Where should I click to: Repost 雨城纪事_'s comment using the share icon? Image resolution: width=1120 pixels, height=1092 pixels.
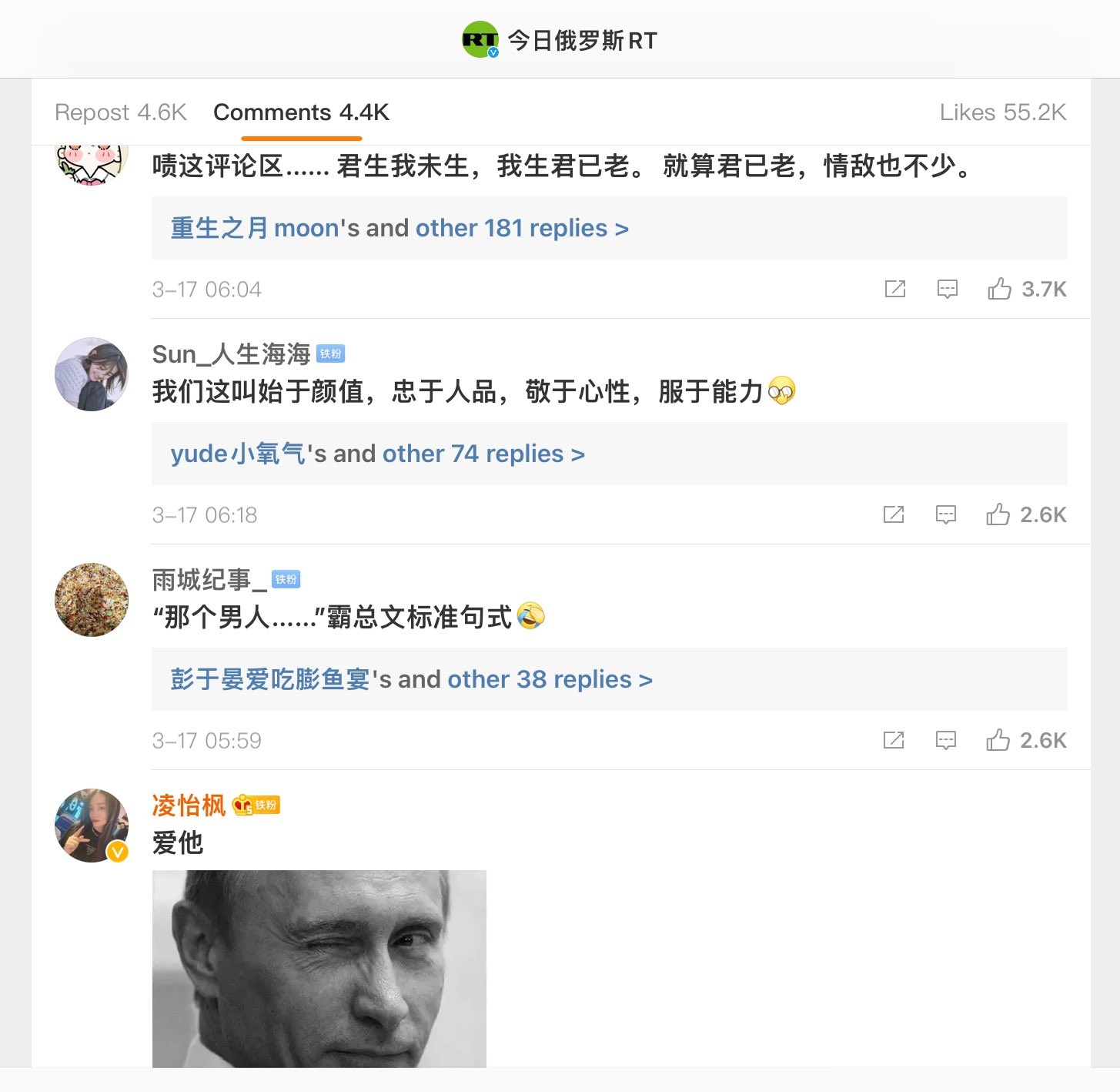pyautogui.click(x=894, y=740)
